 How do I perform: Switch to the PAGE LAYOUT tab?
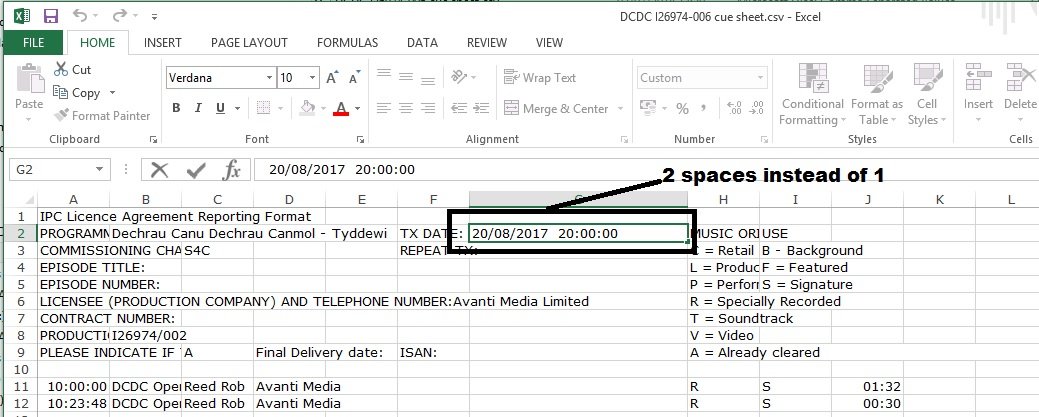tap(249, 42)
